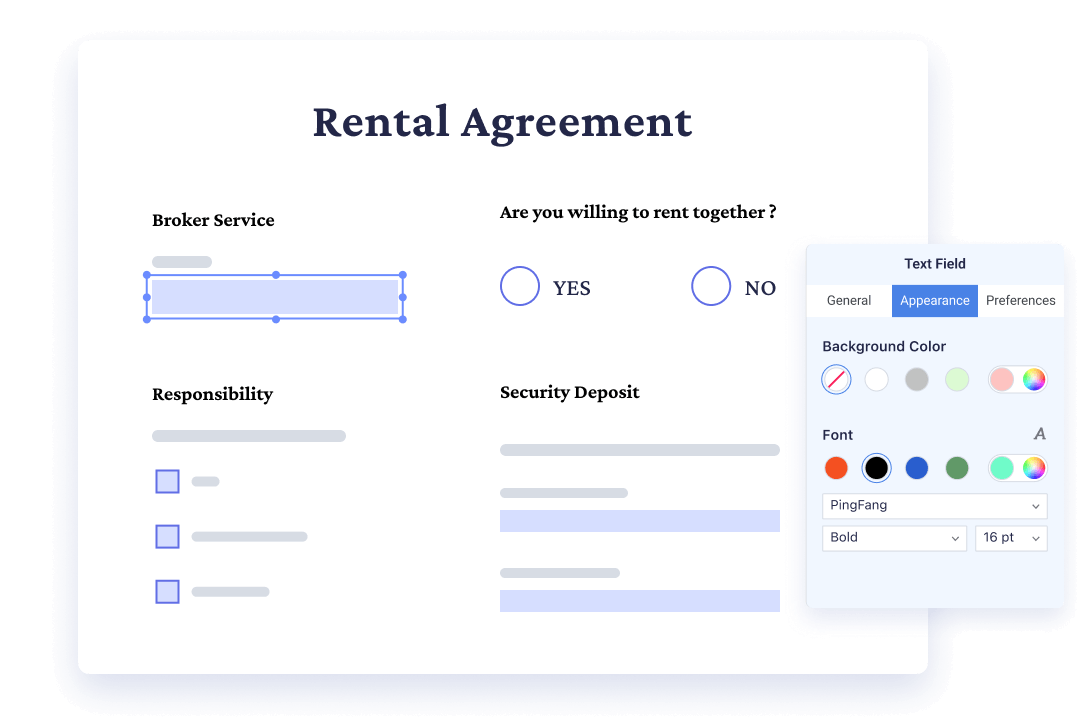This screenshot has height=720, width=1080.
Task: Open the 16 pt font size dropdown
Action: (x=1011, y=538)
